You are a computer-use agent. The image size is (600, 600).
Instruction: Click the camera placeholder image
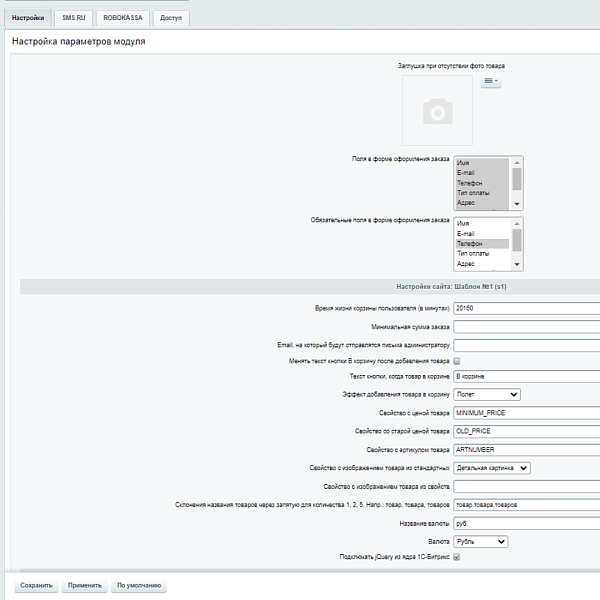coord(437,111)
